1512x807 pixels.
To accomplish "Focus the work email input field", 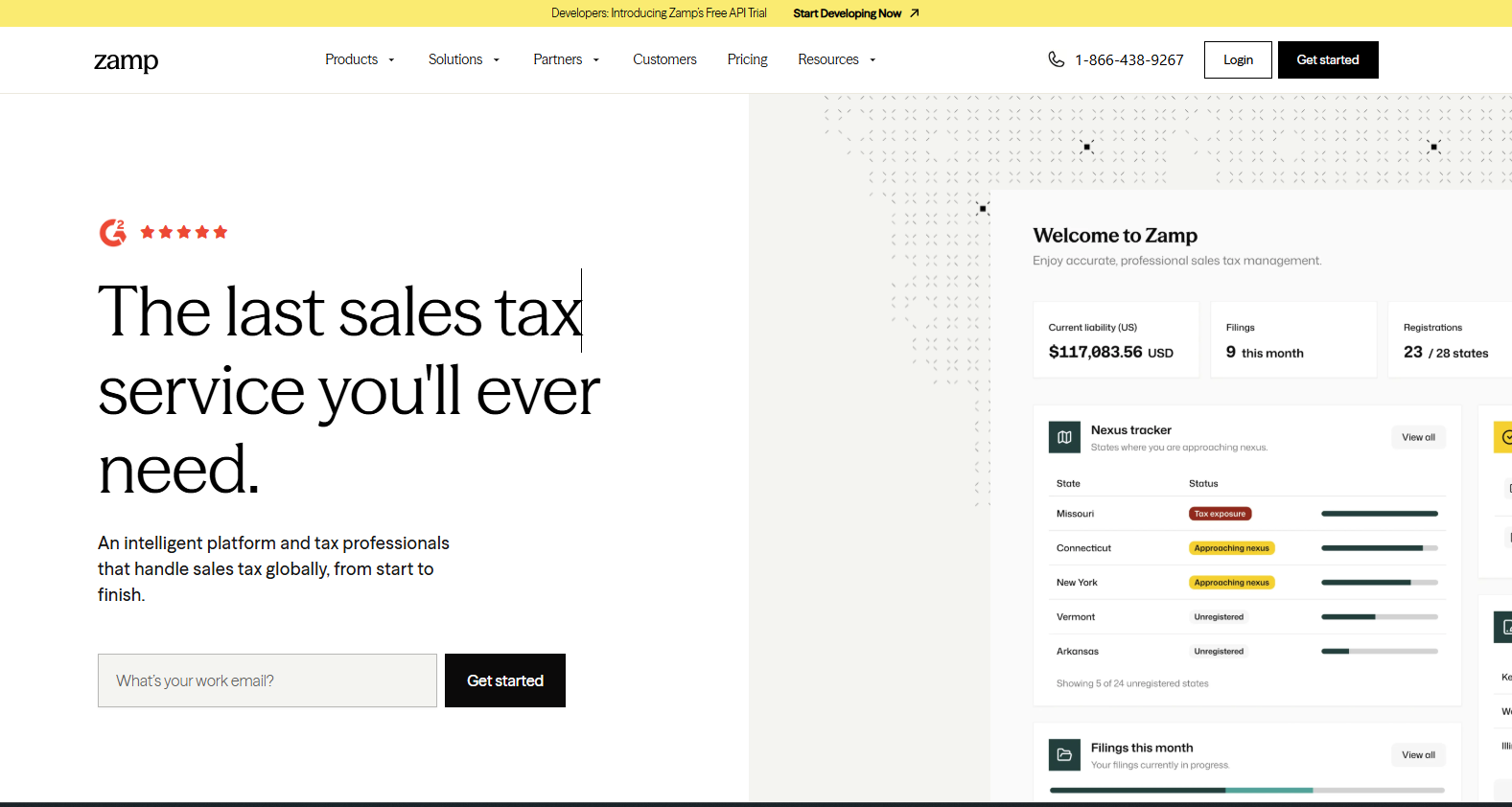I will pyautogui.click(x=268, y=680).
